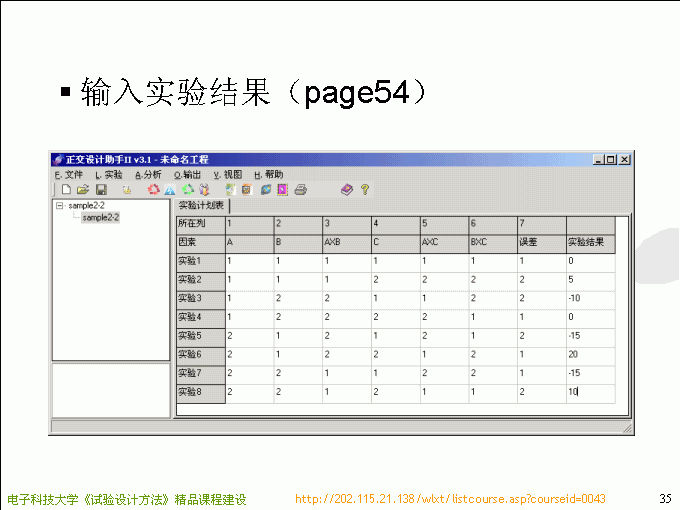Click the book icon beside the question mark
This screenshot has height=510, width=680.
click(x=347, y=189)
